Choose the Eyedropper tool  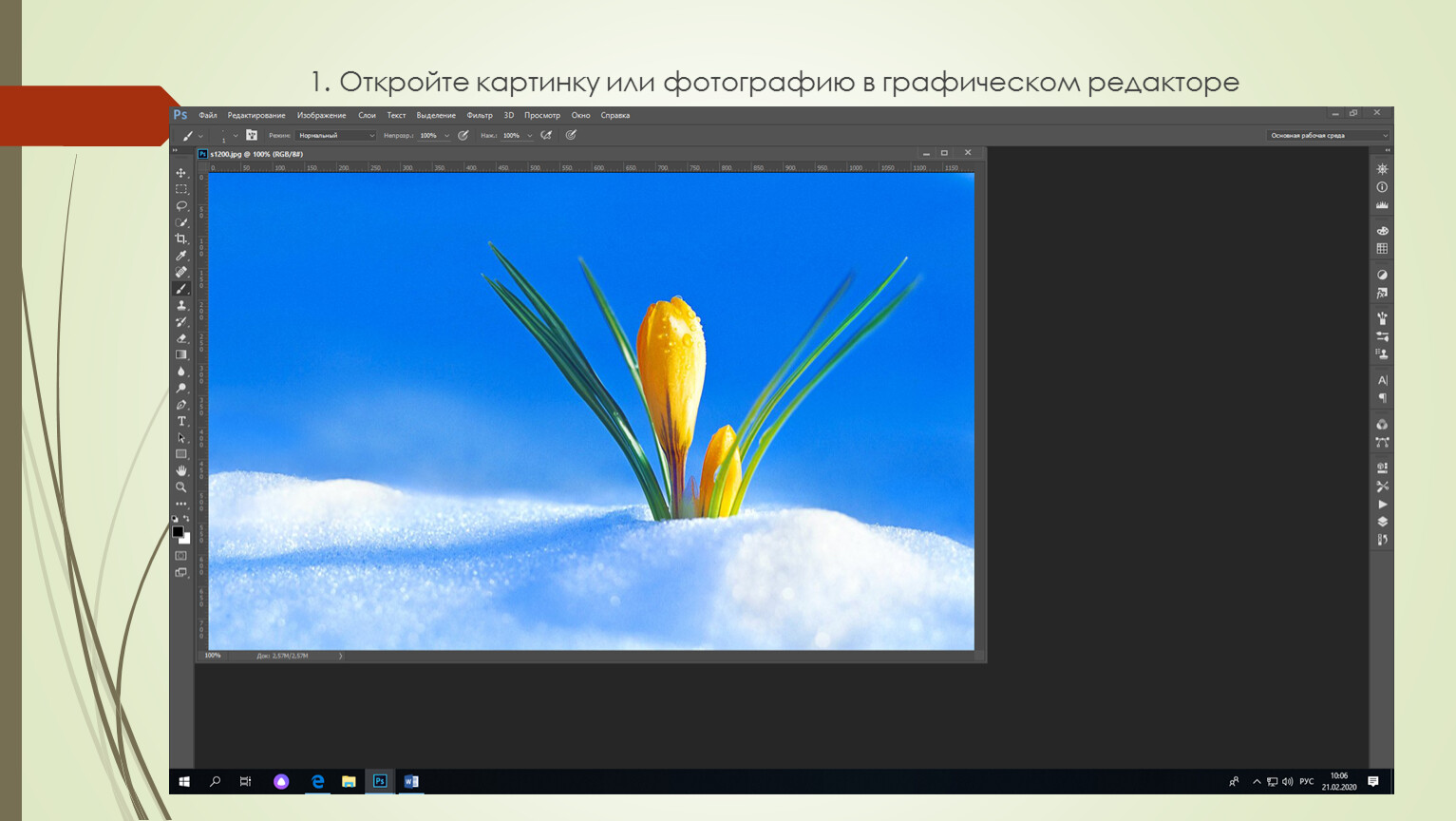coord(180,256)
